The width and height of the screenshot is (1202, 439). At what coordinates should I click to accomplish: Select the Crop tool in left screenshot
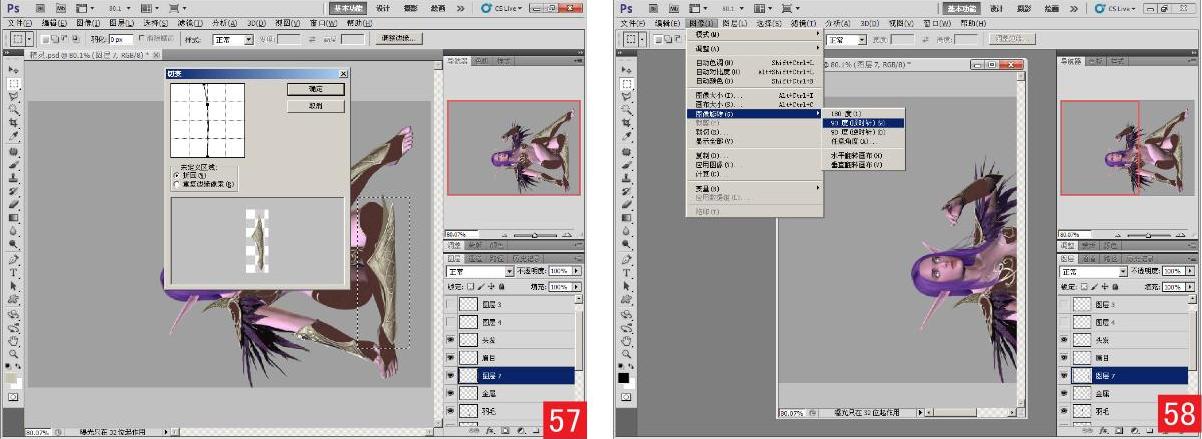pos(14,123)
